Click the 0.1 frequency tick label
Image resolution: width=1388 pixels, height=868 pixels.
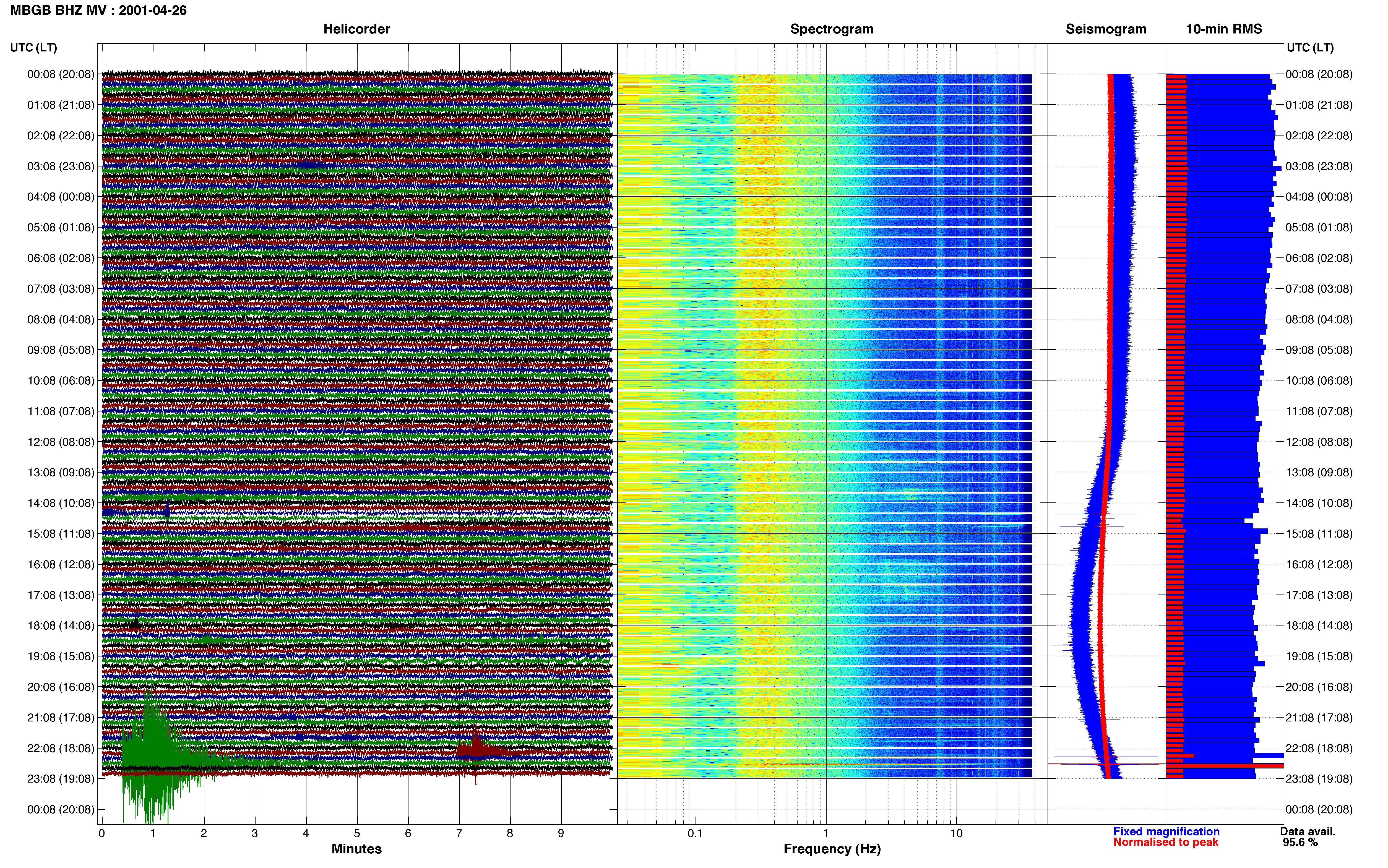pyautogui.click(x=695, y=833)
